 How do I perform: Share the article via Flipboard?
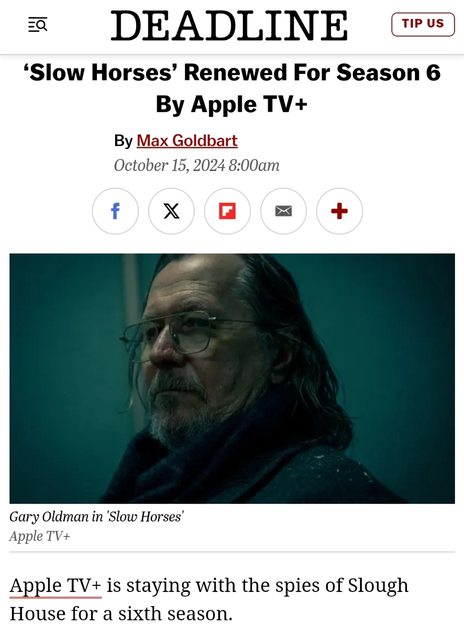coord(227,211)
